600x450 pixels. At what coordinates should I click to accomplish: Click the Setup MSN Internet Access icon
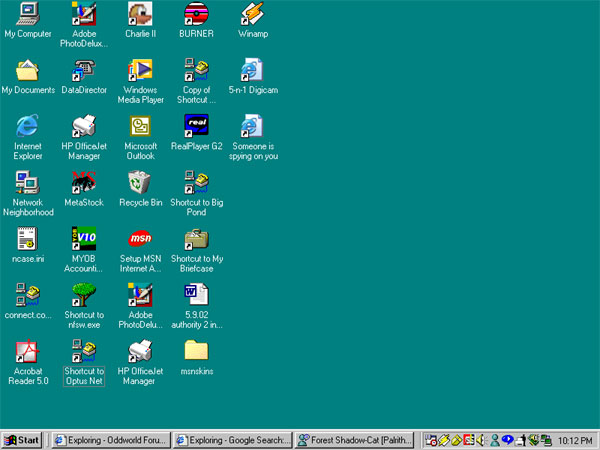tap(140, 240)
